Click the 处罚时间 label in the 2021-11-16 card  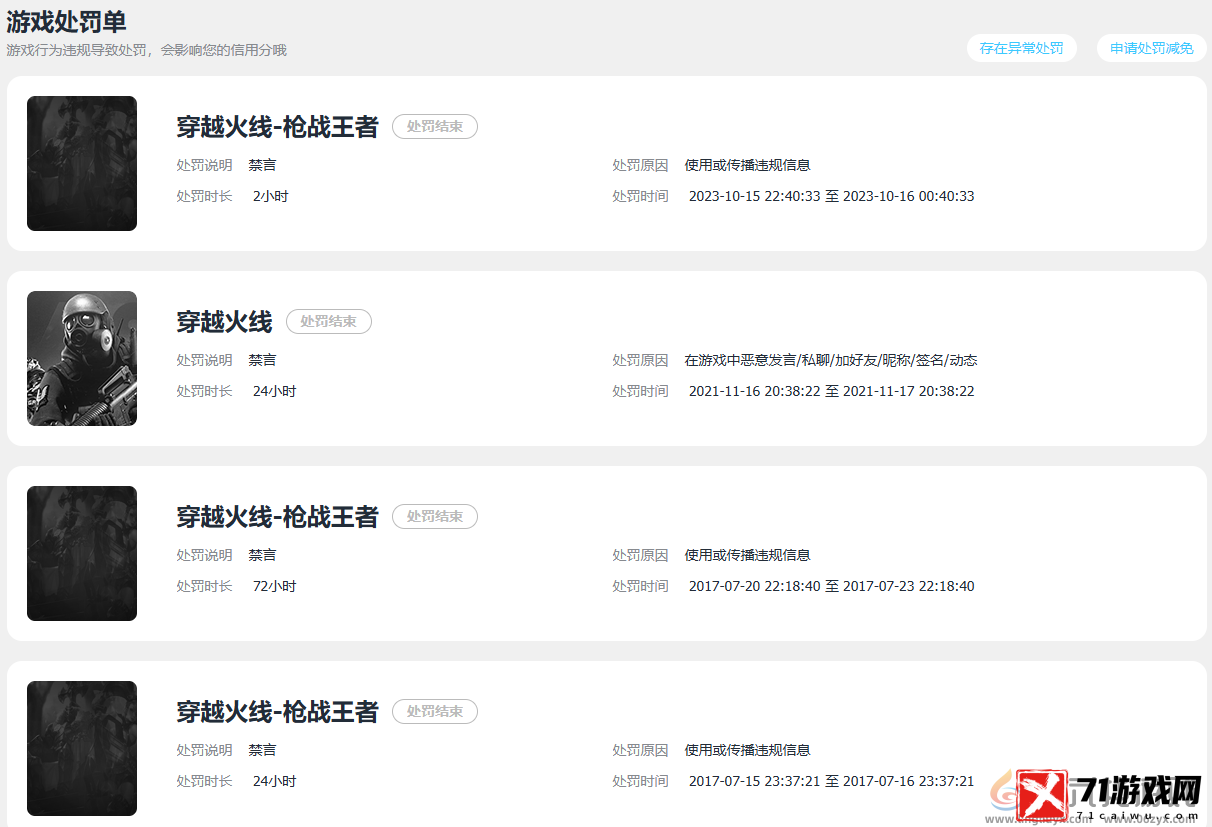point(641,392)
